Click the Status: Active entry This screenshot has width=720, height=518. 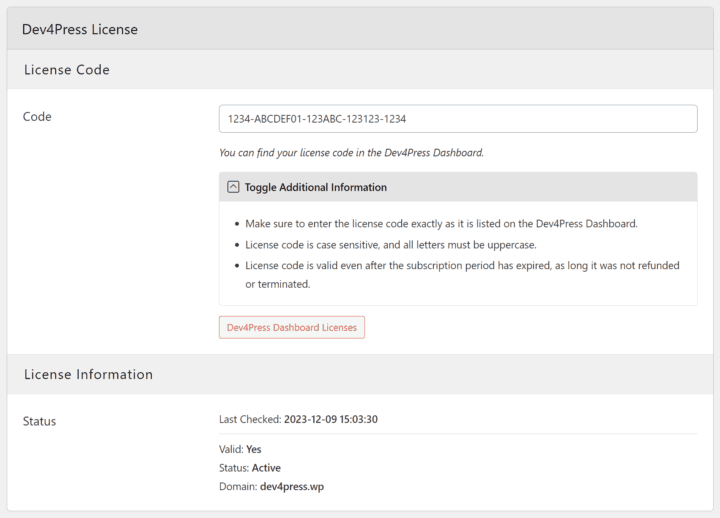(250, 468)
